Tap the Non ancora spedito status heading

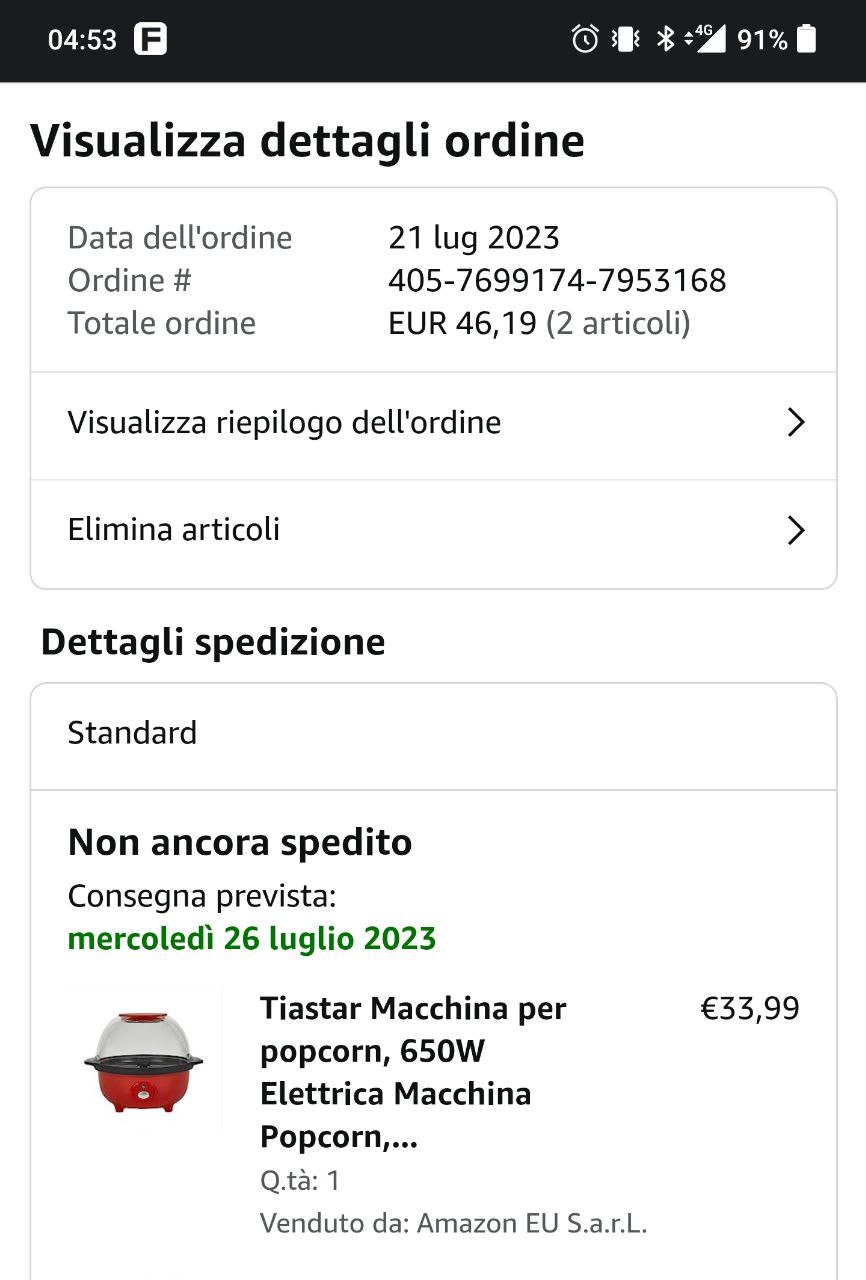coord(240,843)
